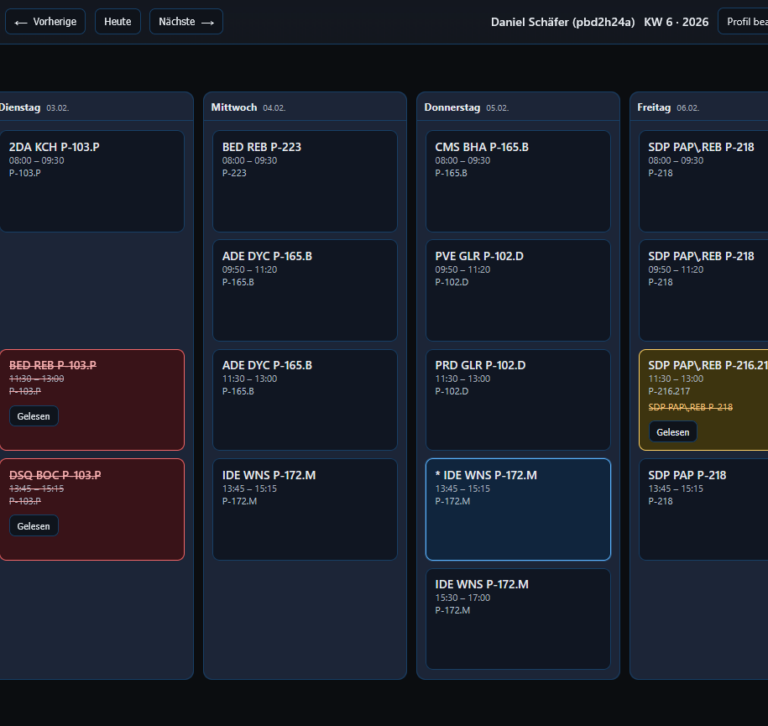768x726 pixels.
Task: Open Wednesday IDE WNS P-172.M lesson
Action: [x=304, y=509]
